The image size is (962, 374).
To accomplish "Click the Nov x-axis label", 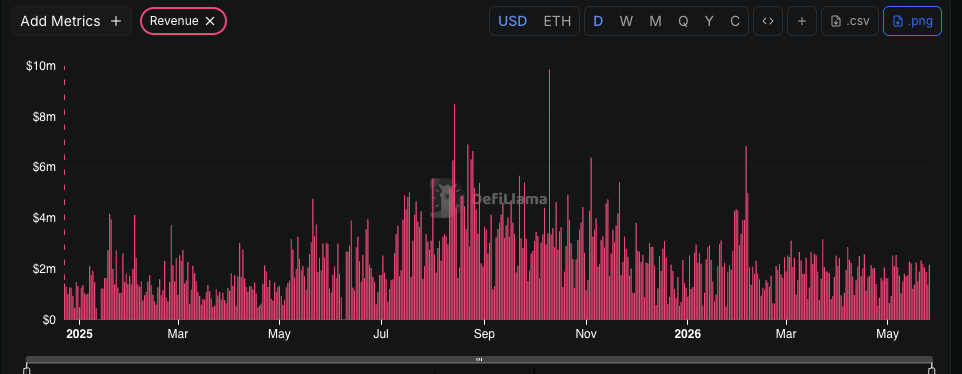I will 587,334.
